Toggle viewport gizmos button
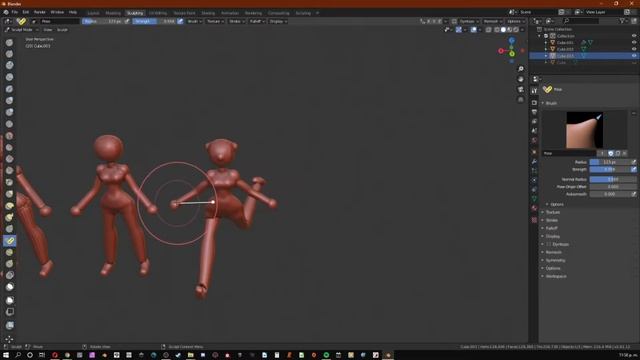The image size is (640, 360). pos(459,30)
